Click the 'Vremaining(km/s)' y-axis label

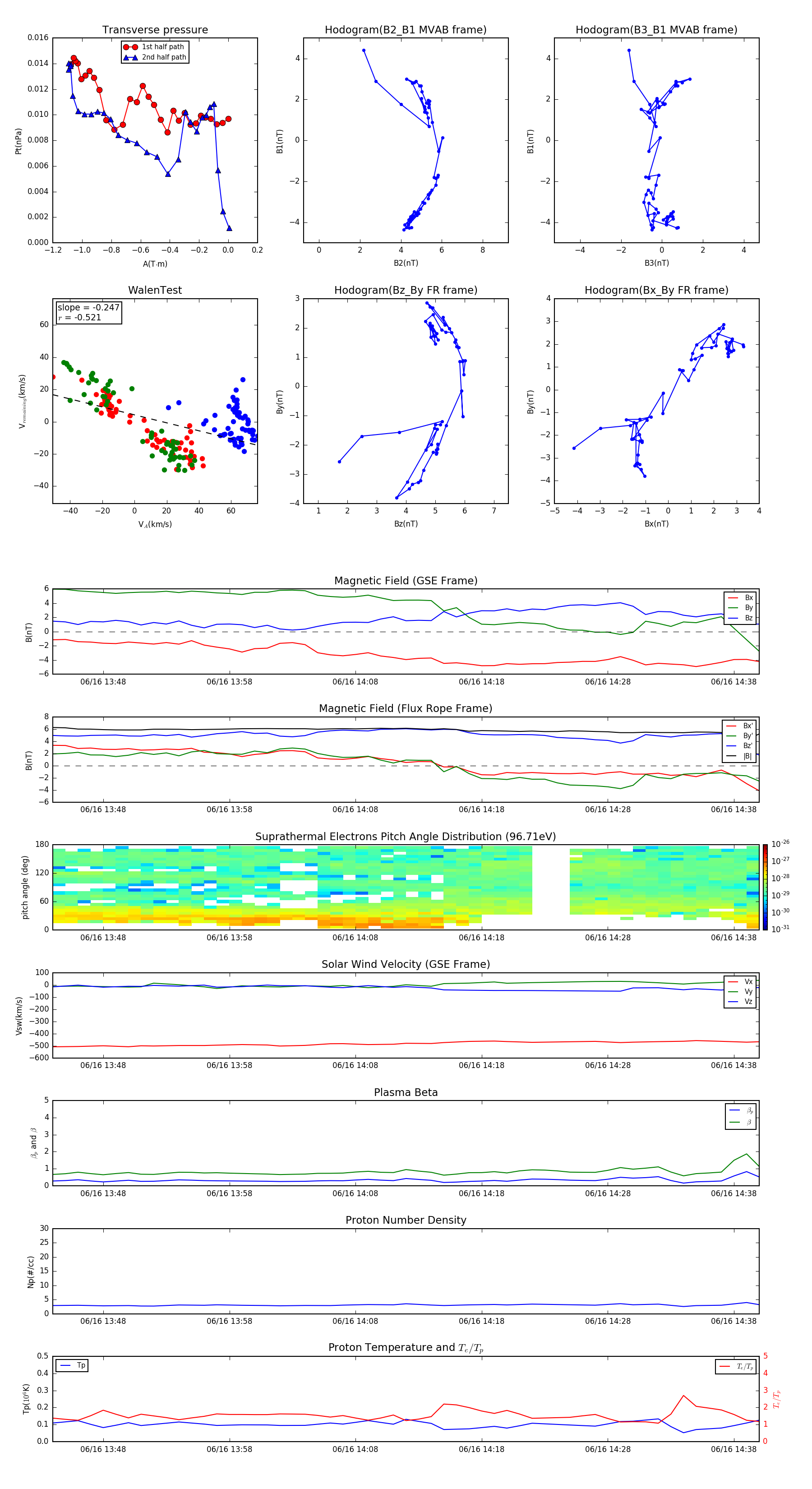pyautogui.click(x=23, y=401)
